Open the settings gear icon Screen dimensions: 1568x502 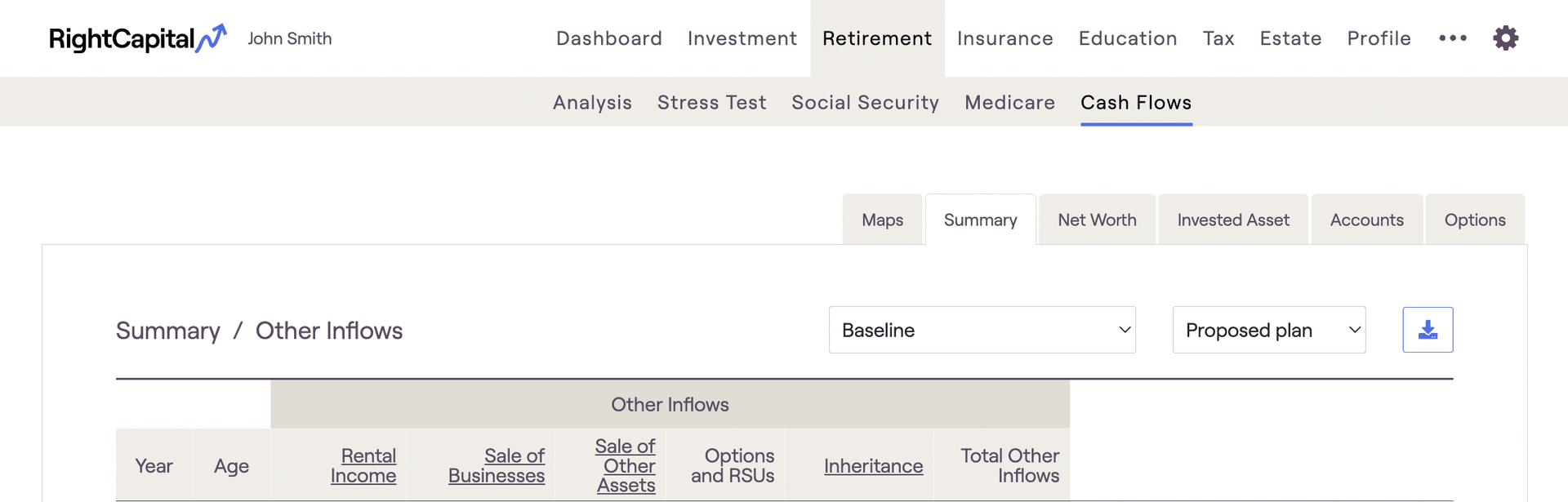pos(1505,38)
